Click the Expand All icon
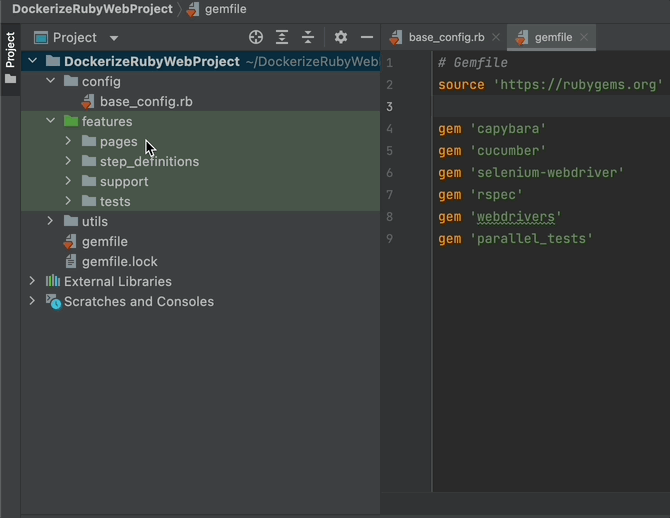Image resolution: width=670 pixels, height=518 pixels. 282,38
